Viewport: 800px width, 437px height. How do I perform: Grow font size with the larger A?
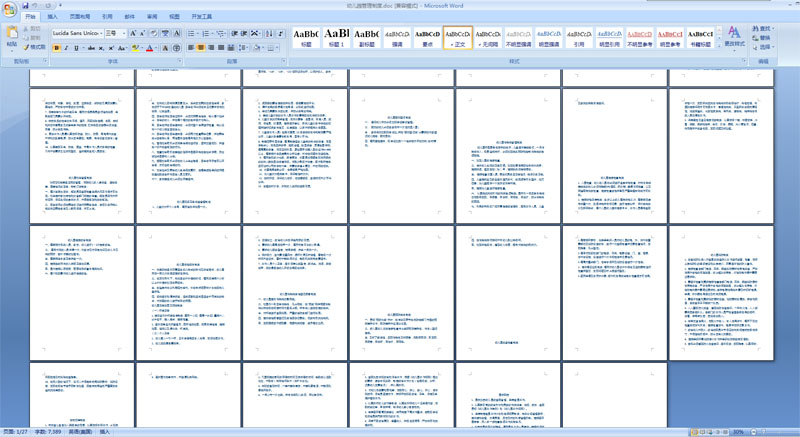[x=133, y=33]
